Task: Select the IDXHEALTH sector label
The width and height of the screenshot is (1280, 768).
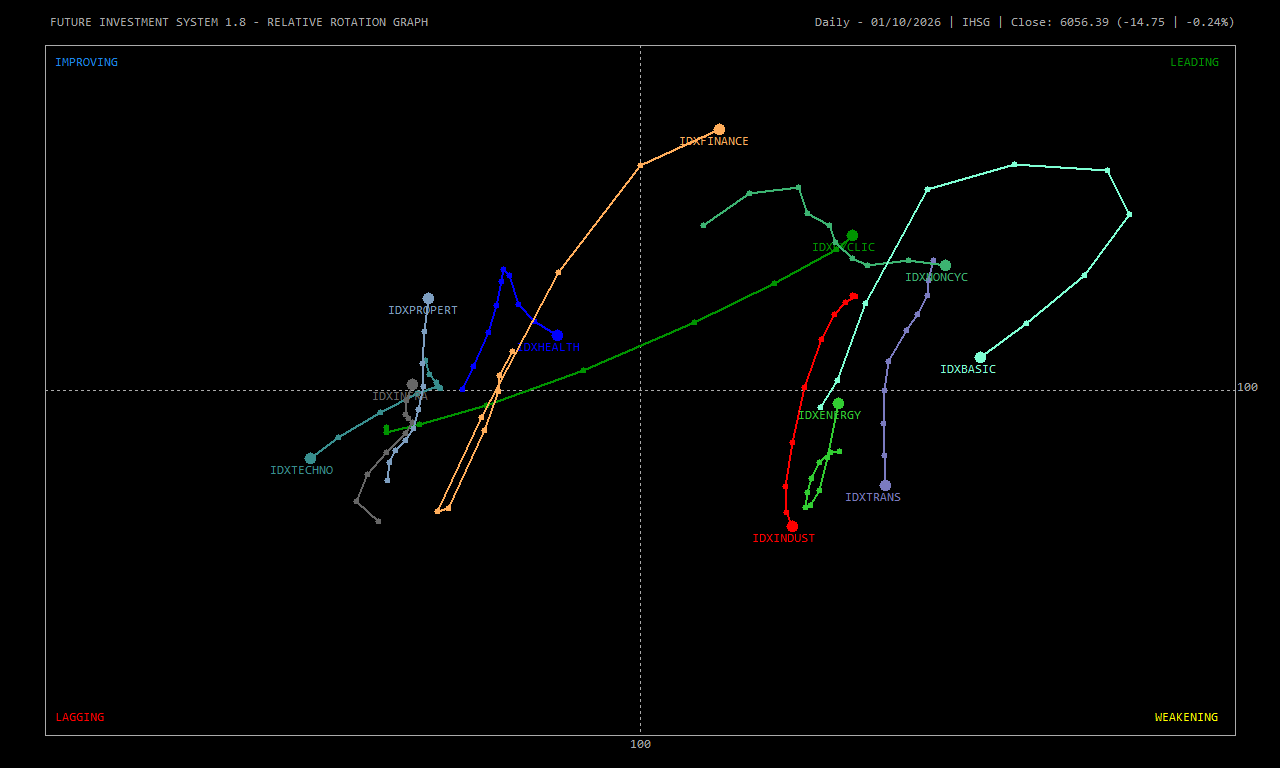Action: point(549,348)
